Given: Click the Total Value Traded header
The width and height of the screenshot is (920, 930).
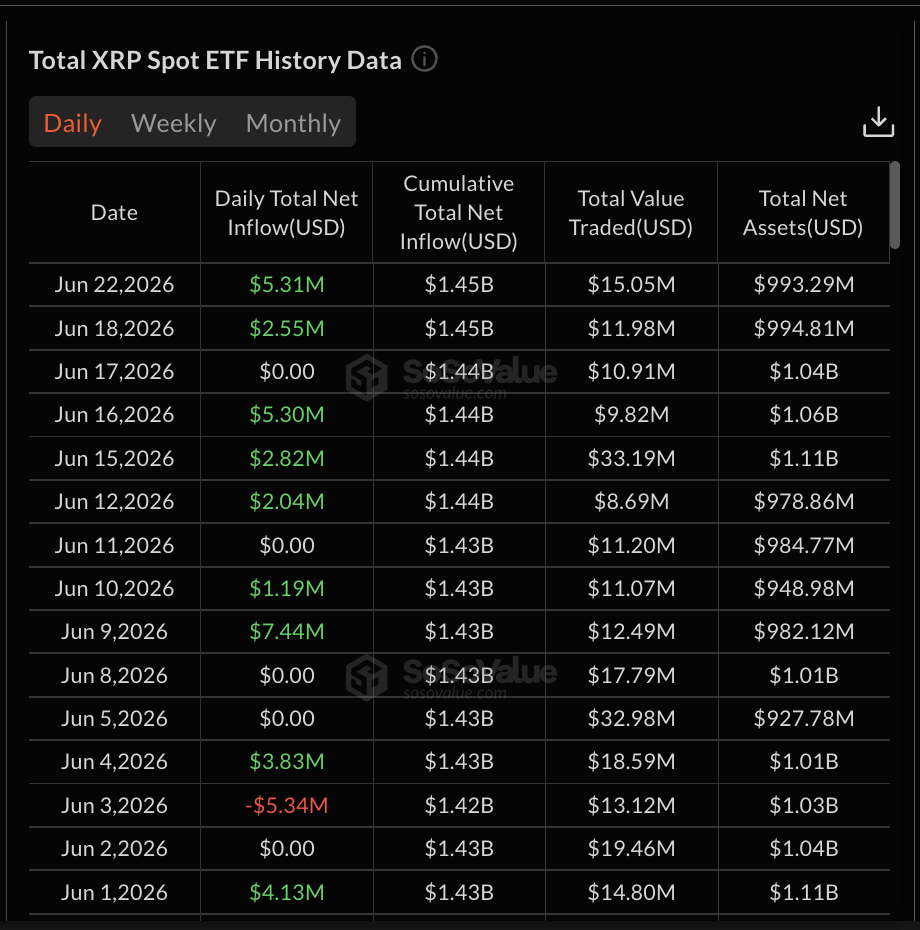Looking at the screenshot, I should 631,212.
